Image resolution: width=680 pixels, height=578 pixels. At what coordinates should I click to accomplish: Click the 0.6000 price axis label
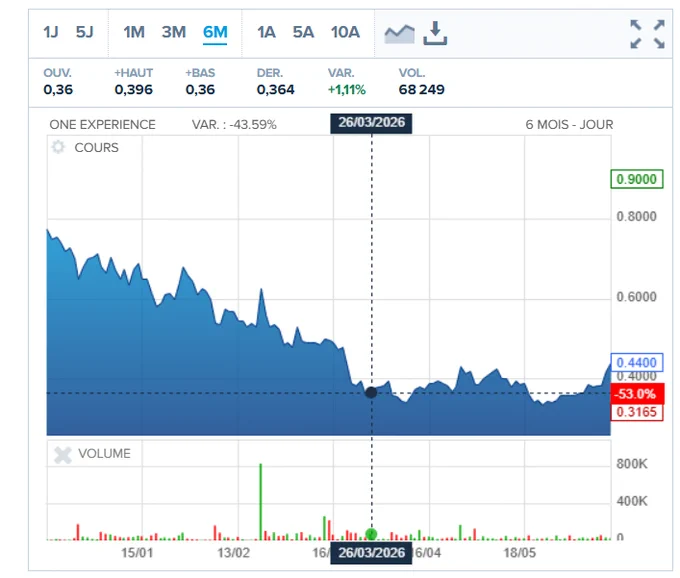637,297
